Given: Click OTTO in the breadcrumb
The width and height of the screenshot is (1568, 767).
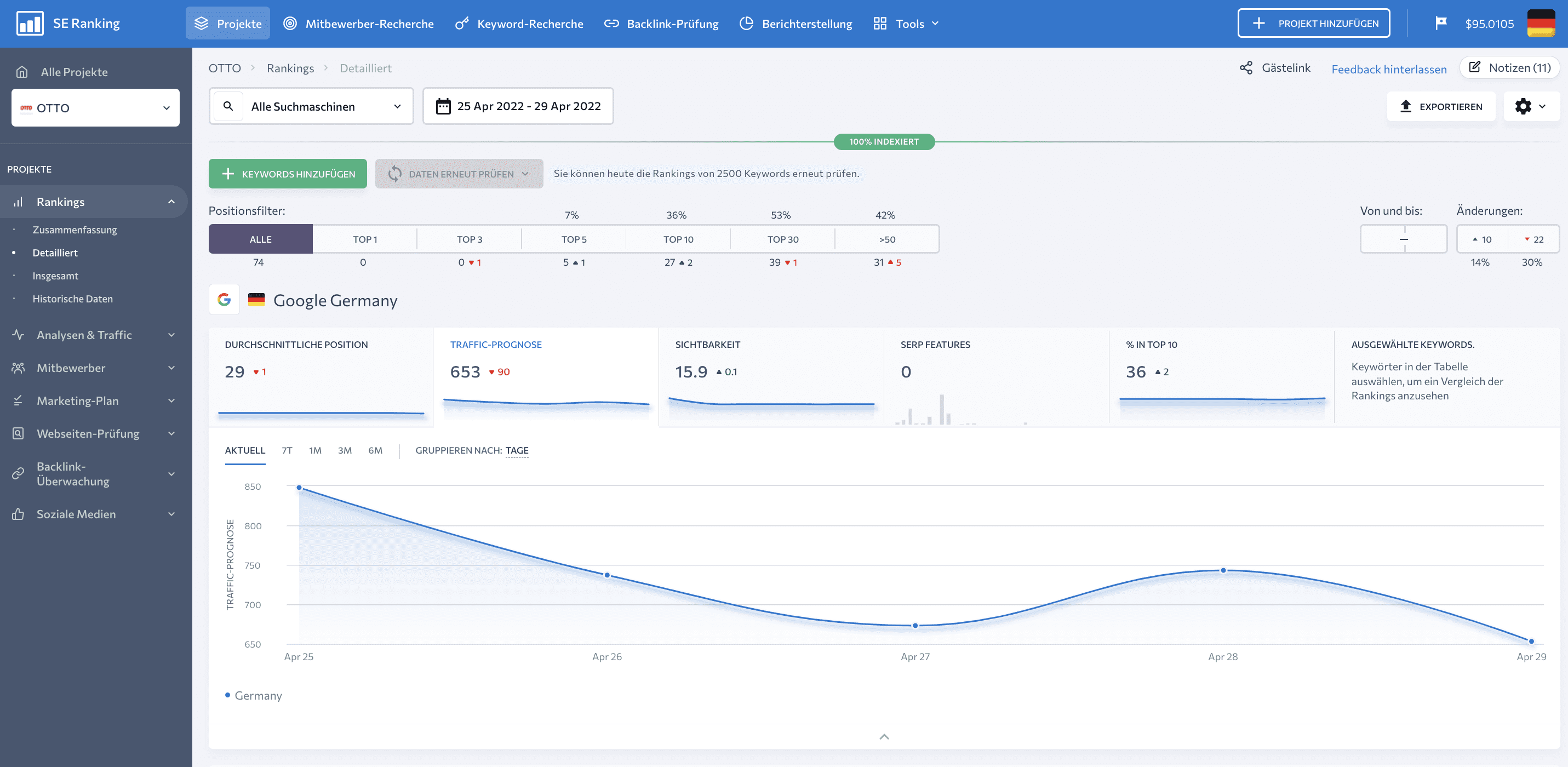Looking at the screenshot, I should 225,68.
